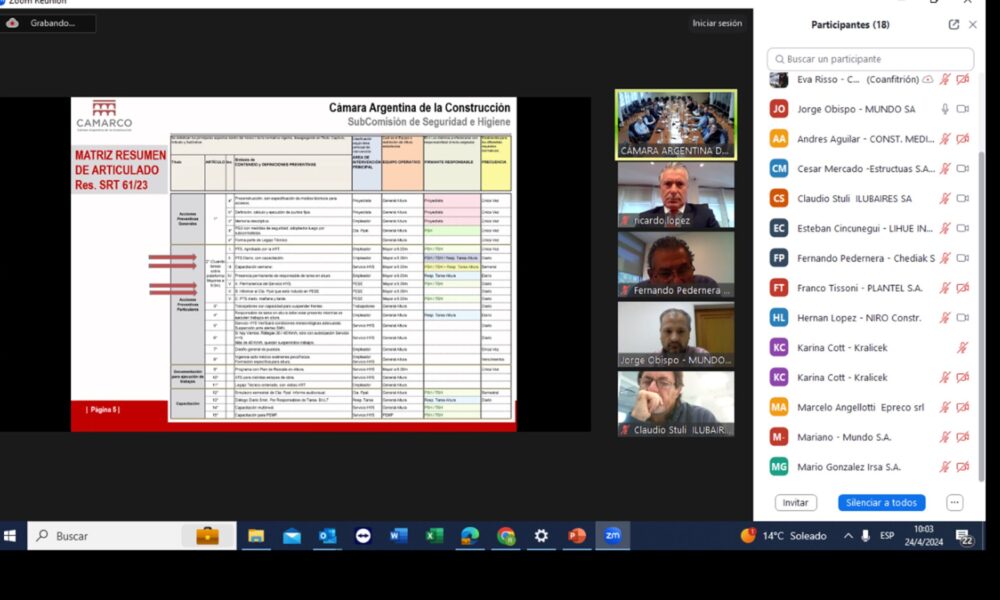Launch Outlook from the taskbar
This screenshot has width=1000, height=600.
tap(327, 536)
